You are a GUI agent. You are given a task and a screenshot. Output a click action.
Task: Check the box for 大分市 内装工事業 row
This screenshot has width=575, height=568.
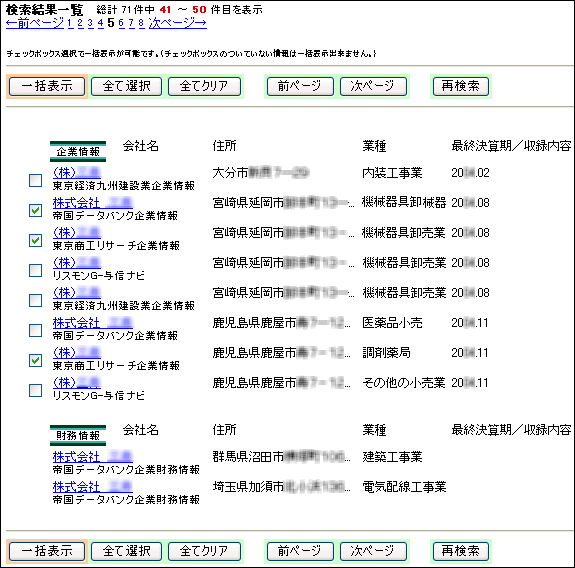tap(36, 180)
